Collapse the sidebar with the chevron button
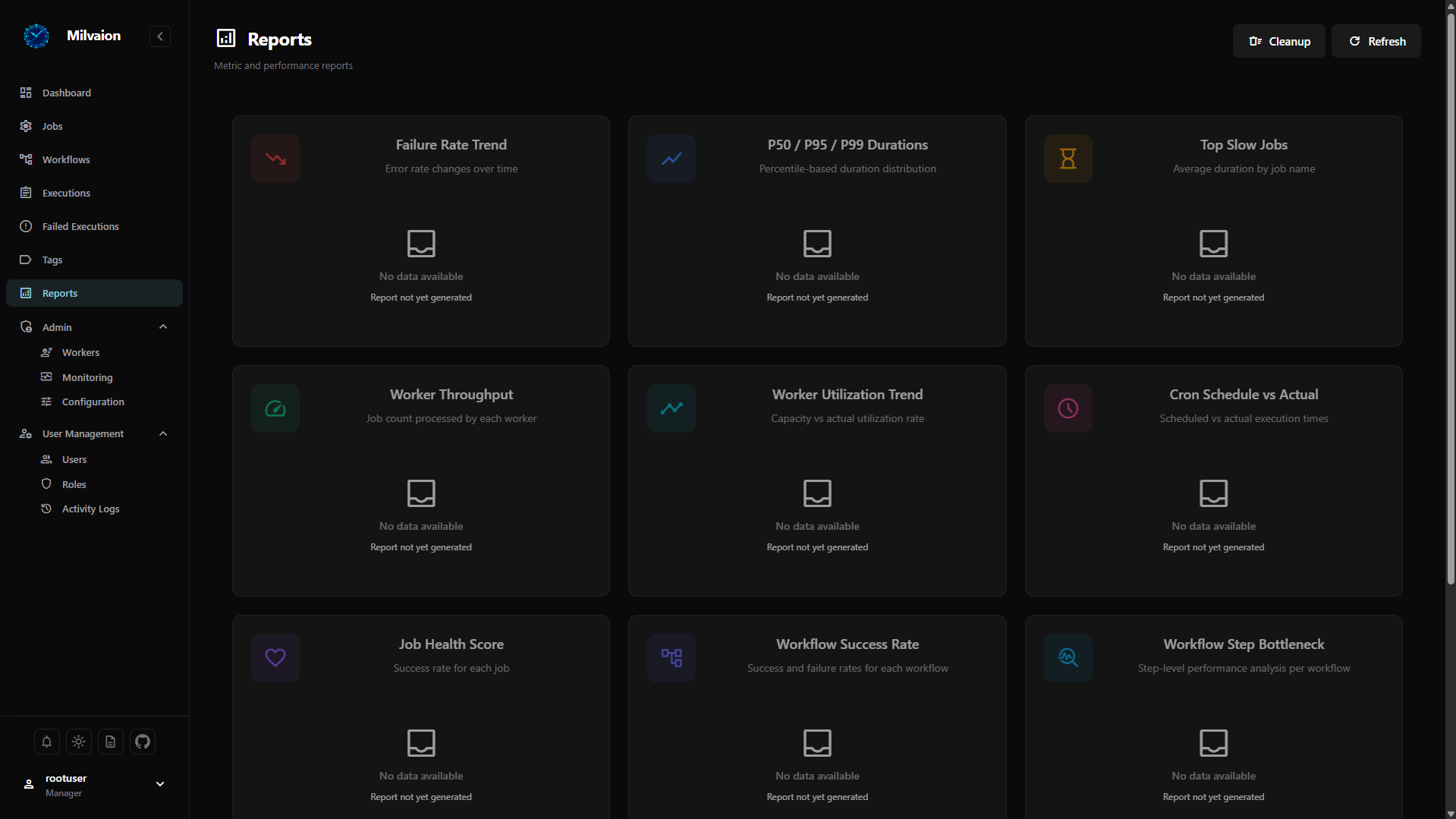 pyautogui.click(x=160, y=36)
